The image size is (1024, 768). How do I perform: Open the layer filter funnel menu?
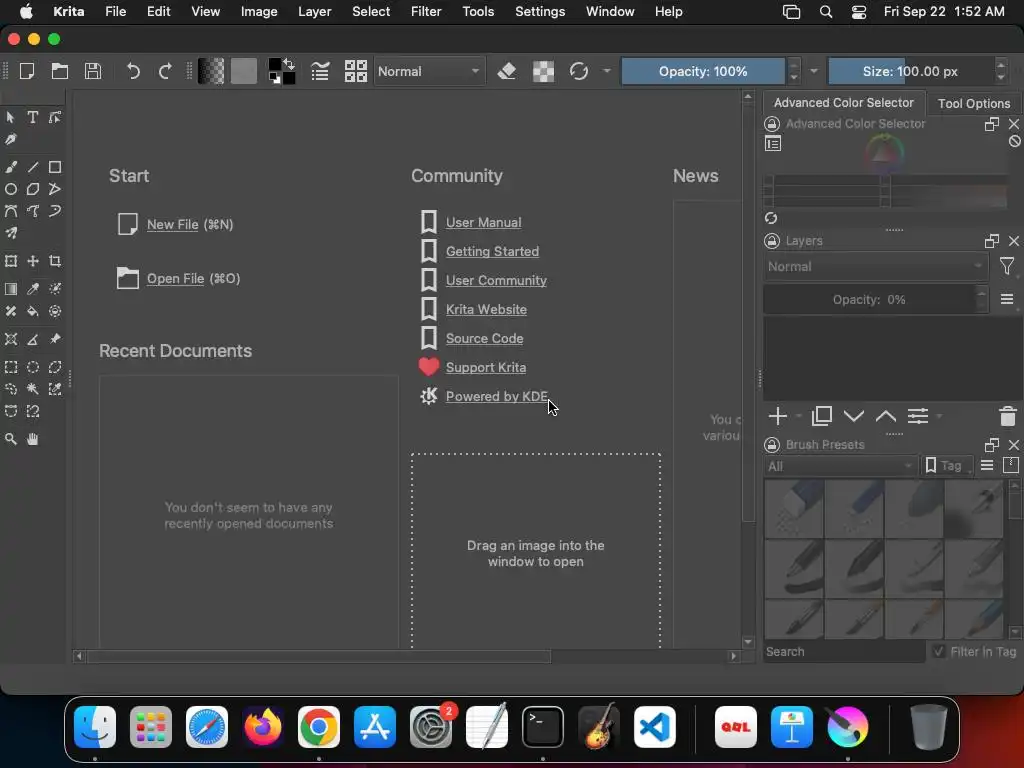coord(1006,266)
